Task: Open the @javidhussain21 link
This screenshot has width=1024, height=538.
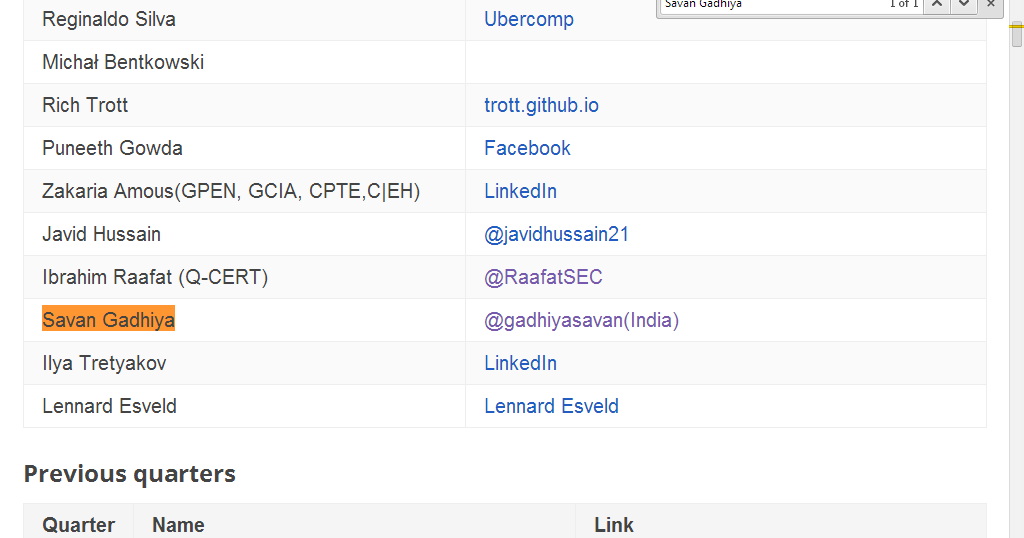Action: (x=556, y=234)
